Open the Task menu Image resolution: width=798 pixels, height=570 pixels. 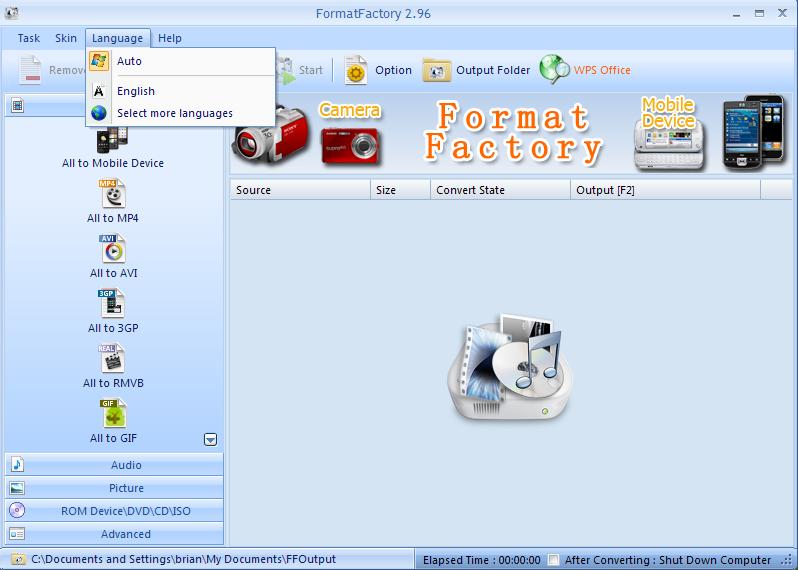[28, 38]
